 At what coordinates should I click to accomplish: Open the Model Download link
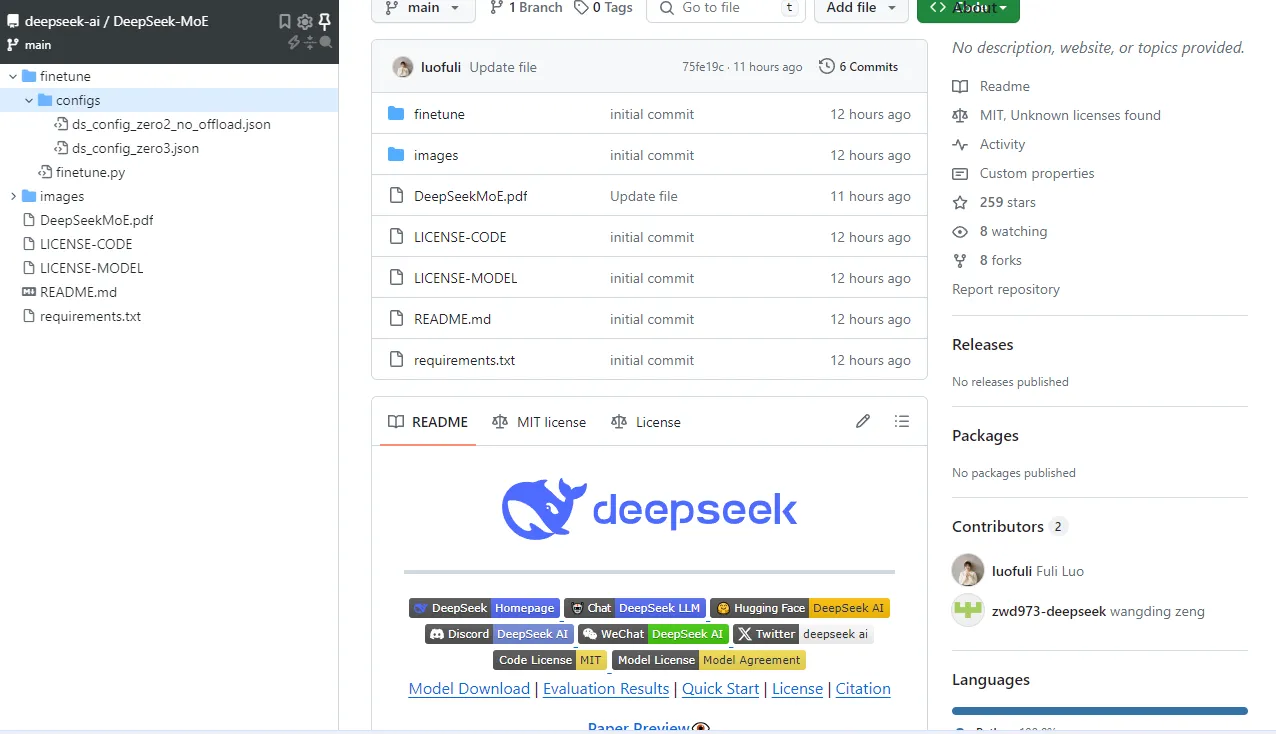point(469,689)
